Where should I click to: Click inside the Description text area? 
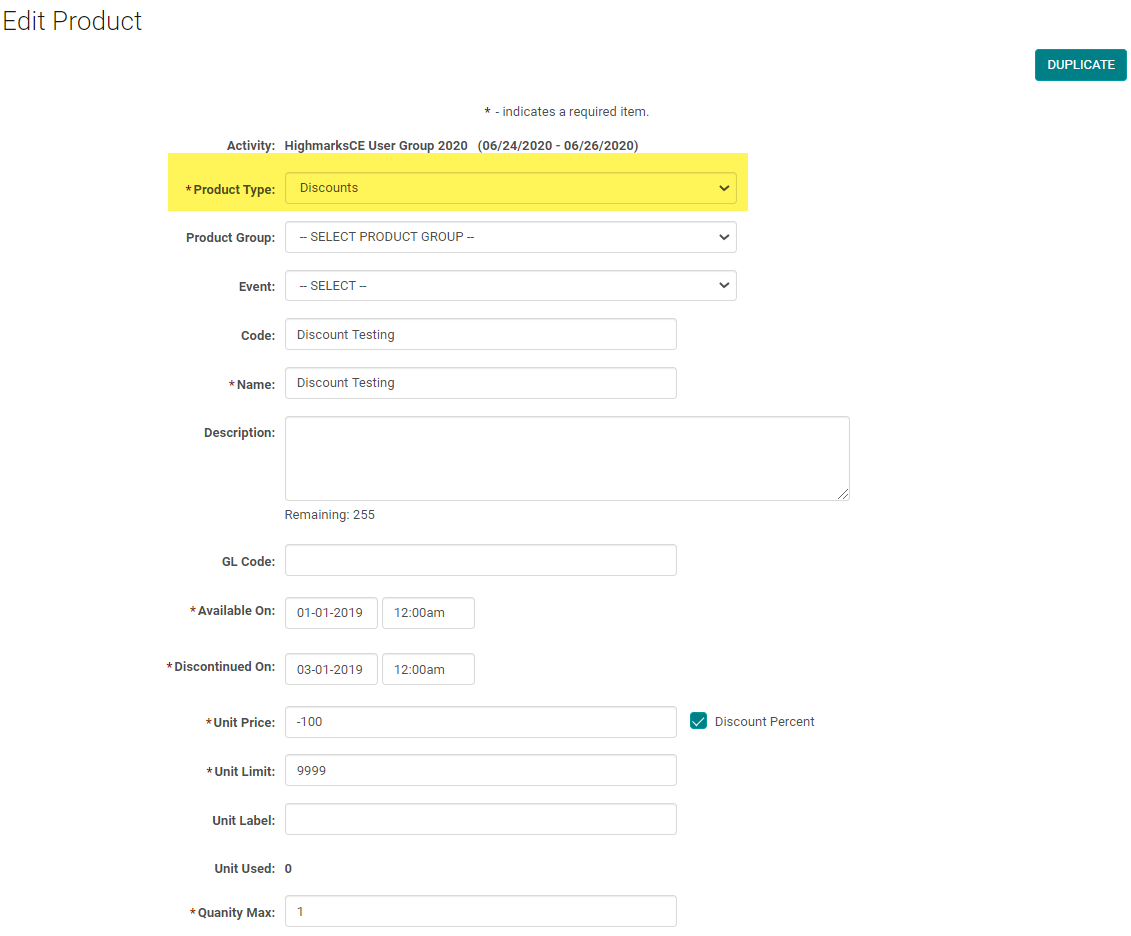coord(566,458)
